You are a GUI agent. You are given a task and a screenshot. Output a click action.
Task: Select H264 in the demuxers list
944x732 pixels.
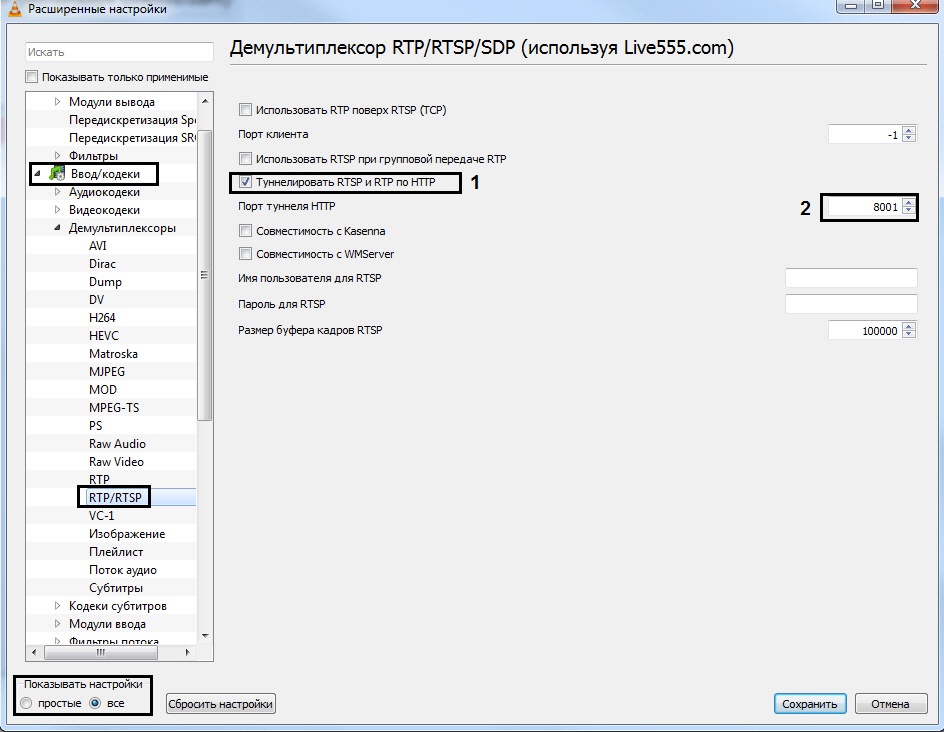[104, 318]
